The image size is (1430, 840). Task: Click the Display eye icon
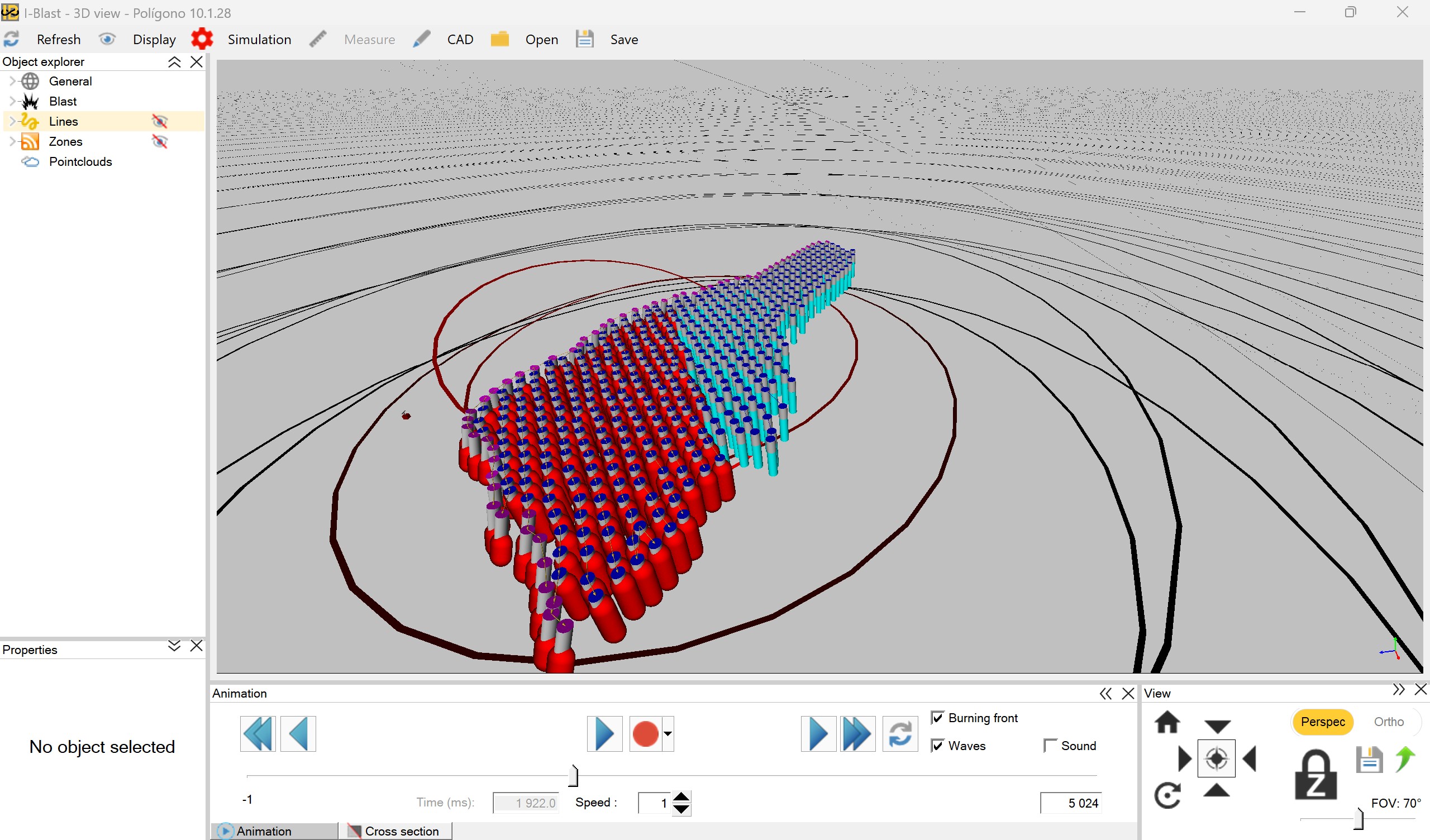[108, 39]
